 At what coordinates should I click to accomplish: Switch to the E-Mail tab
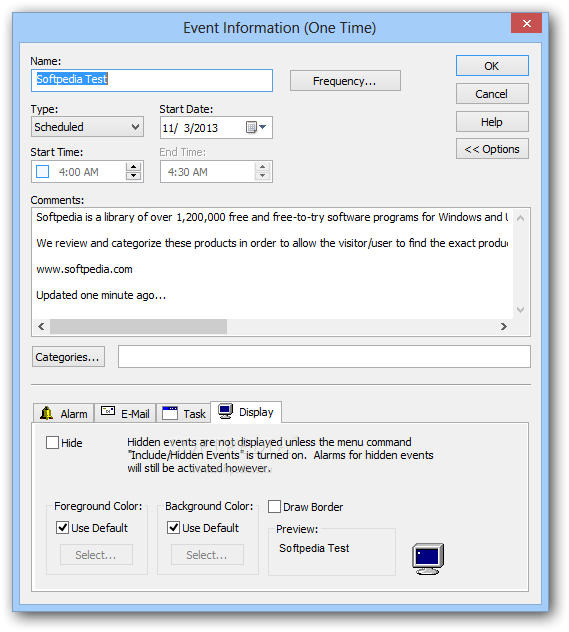pyautogui.click(x=125, y=414)
